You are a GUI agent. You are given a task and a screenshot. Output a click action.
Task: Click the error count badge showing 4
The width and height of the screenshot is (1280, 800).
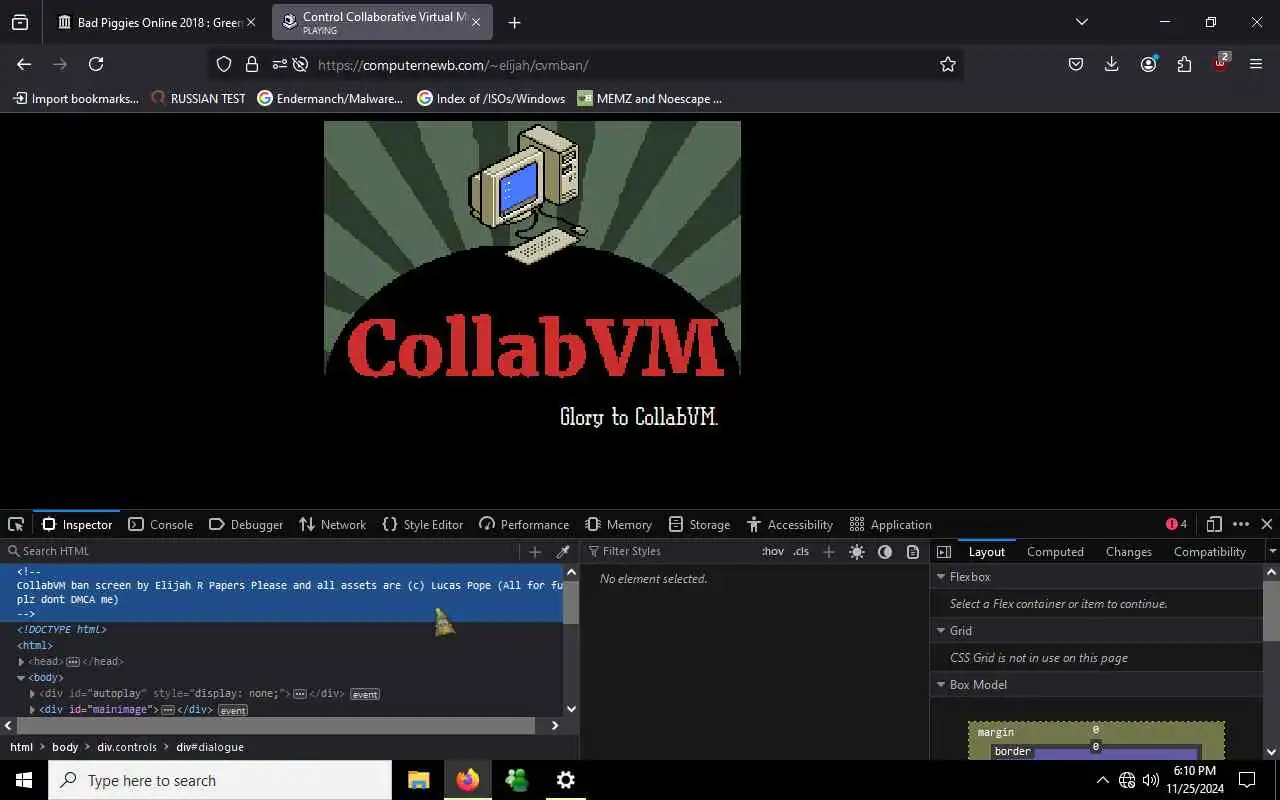point(1176,524)
